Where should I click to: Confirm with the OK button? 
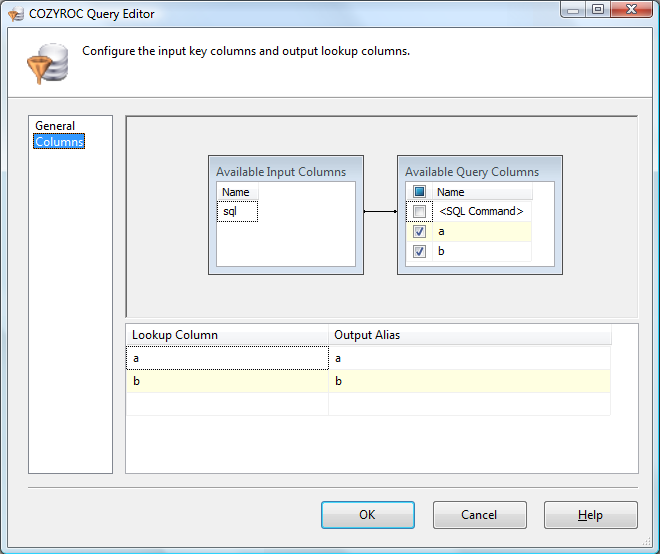coord(367,515)
